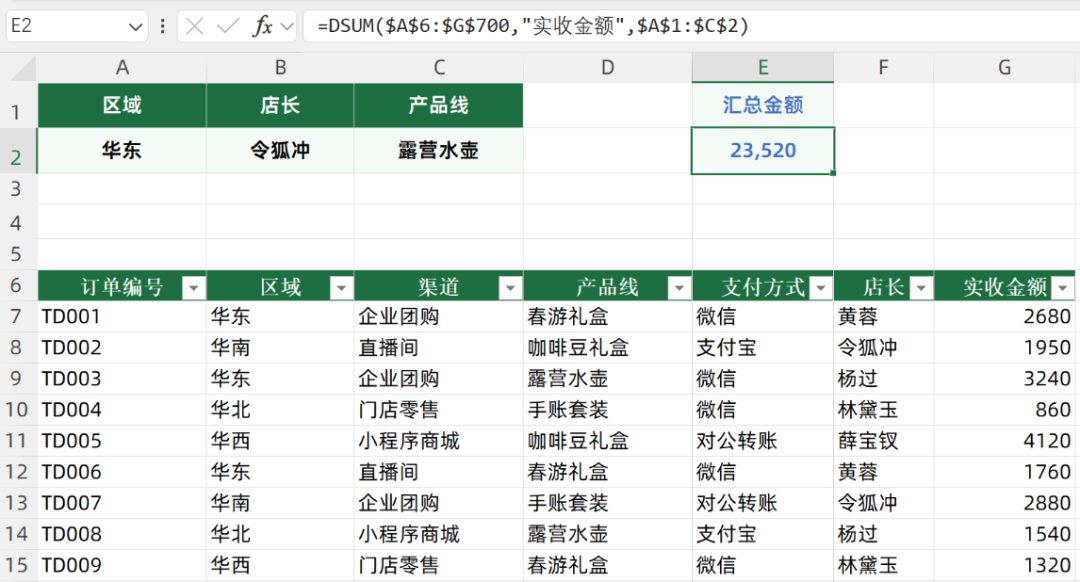This screenshot has height=582, width=1080.
Task: Select cell TD009
Action: click(122, 565)
